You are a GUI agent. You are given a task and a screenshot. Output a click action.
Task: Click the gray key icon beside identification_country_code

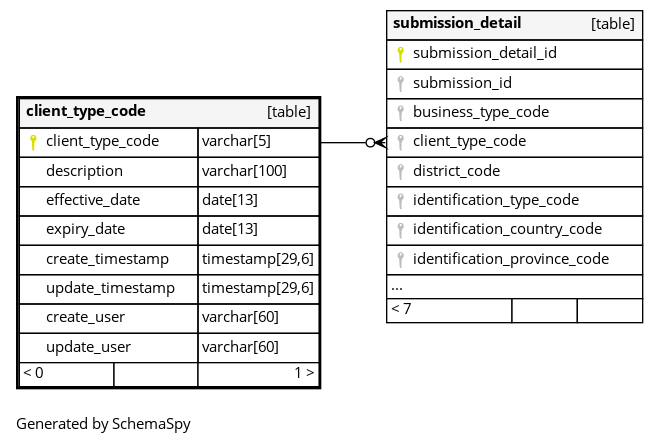pyautogui.click(x=400, y=229)
